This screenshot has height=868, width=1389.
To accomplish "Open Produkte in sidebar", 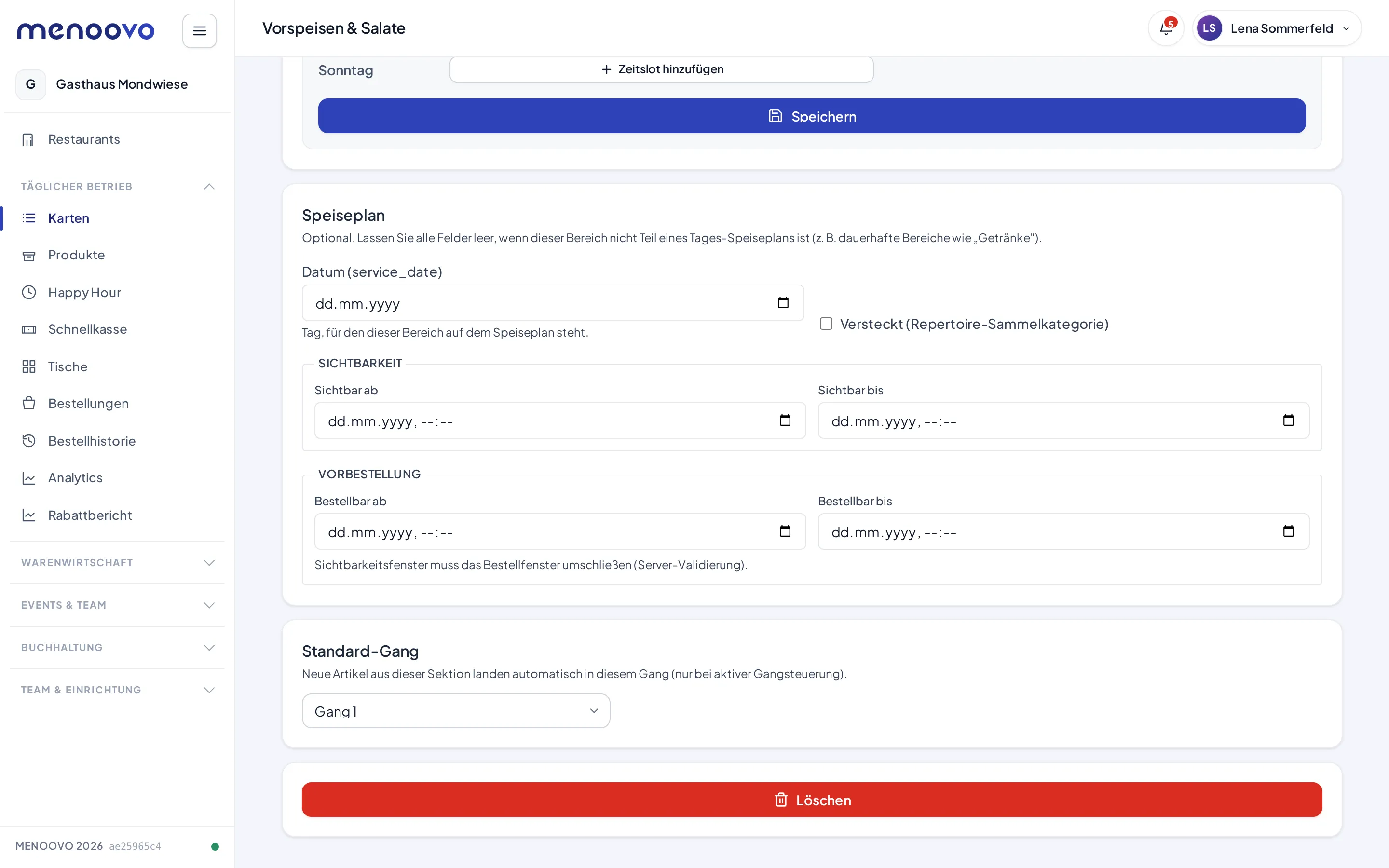I will 117,255.
